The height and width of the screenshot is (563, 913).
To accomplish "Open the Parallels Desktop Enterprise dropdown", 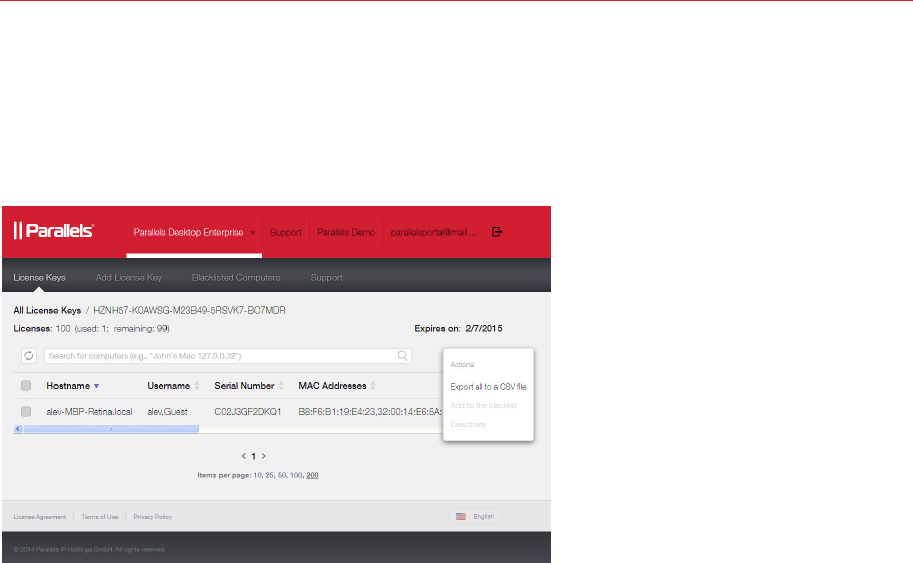I will pos(194,232).
